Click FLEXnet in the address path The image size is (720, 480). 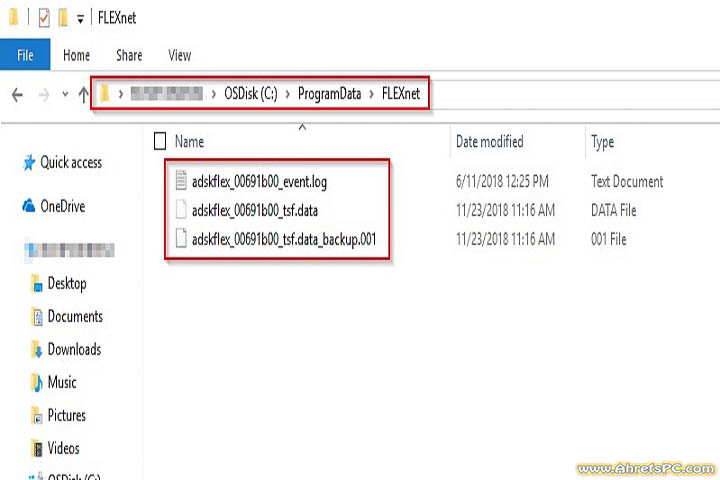click(x=401, y=94)
